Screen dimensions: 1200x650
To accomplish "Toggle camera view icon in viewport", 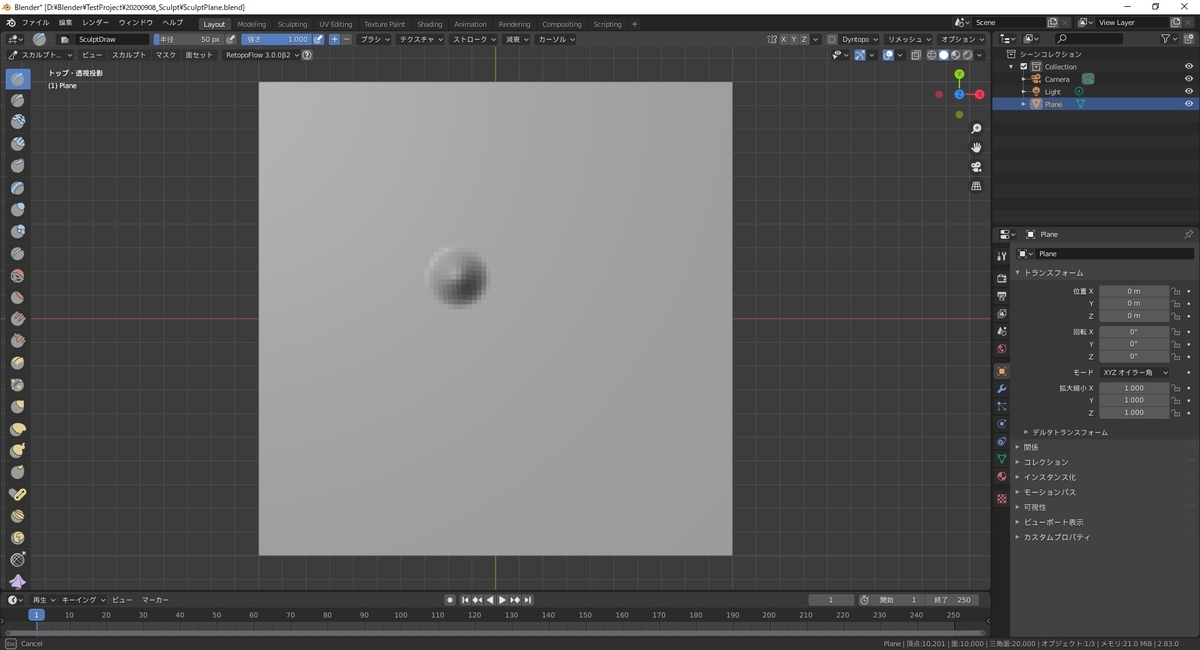I will [977, 167].
